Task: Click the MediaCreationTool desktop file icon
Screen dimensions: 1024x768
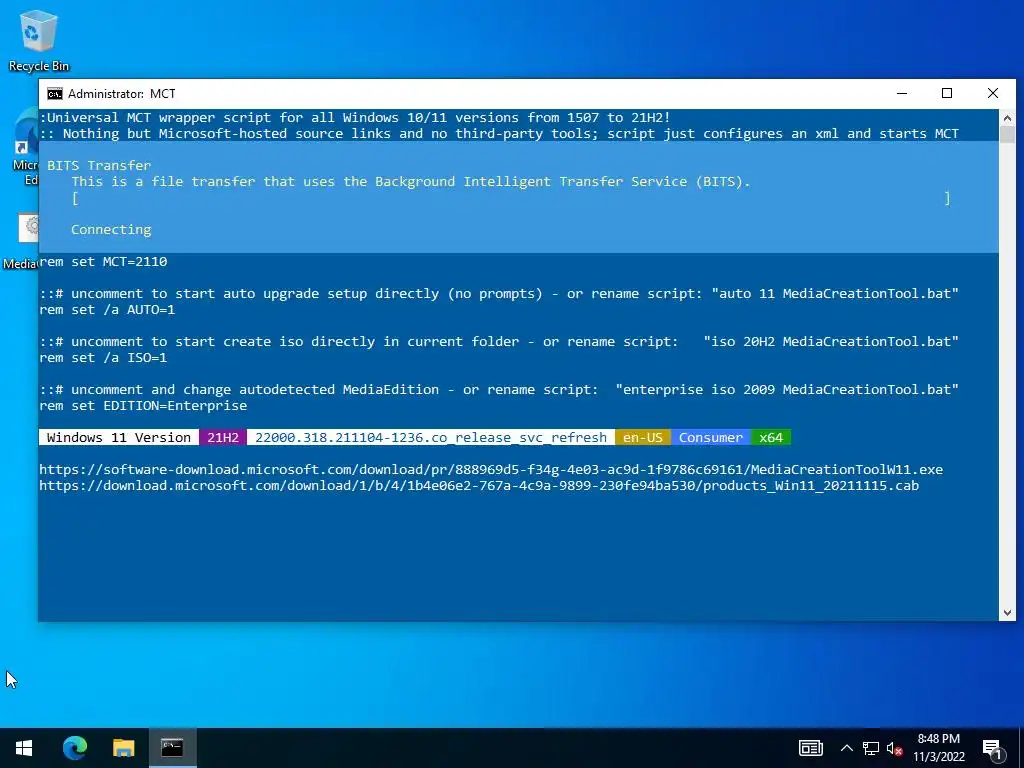Action: point(21,242)
